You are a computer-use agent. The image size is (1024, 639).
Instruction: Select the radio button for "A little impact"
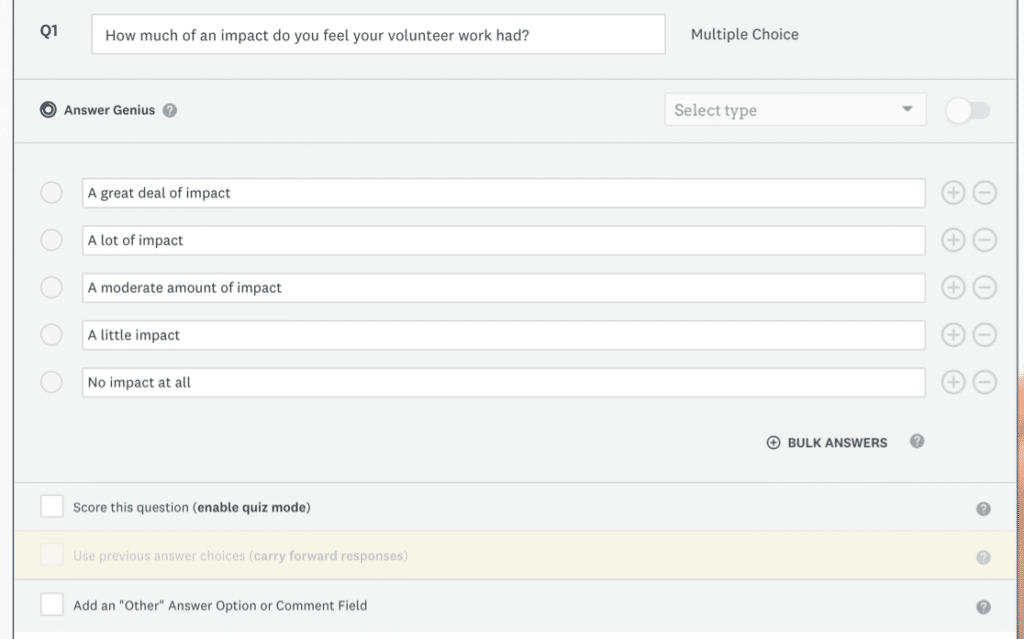pos(51,334)
